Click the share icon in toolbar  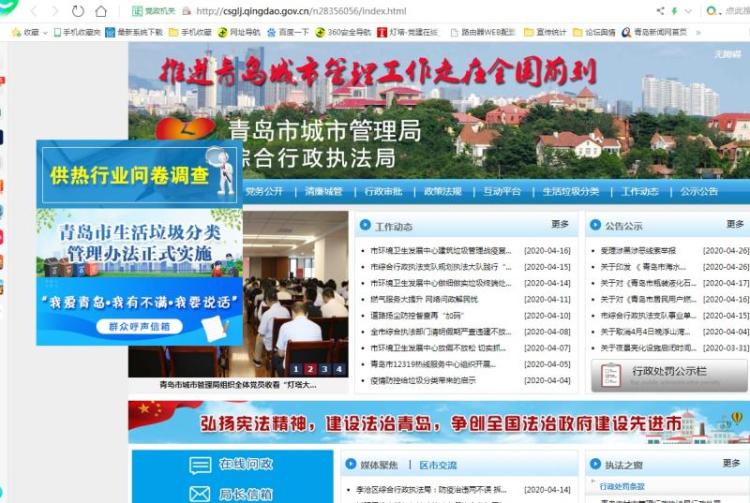660,11
